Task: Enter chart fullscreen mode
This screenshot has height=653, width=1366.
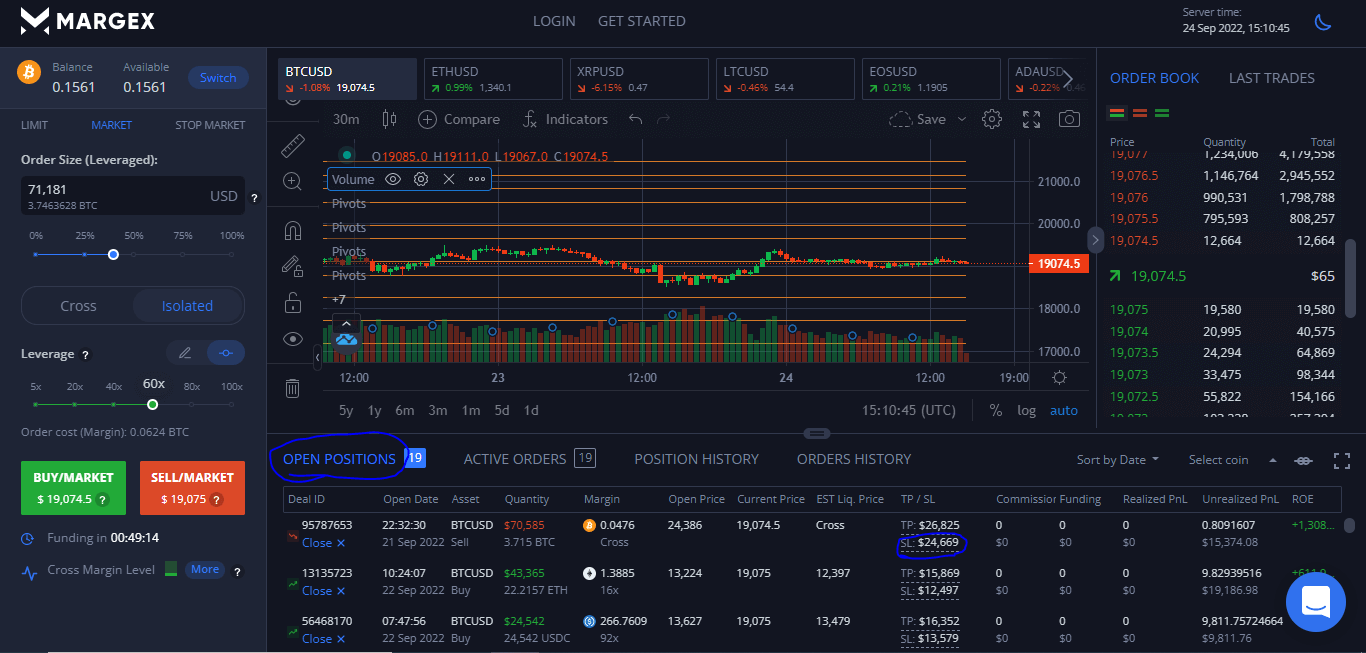Action: [x=1031, y=119]
